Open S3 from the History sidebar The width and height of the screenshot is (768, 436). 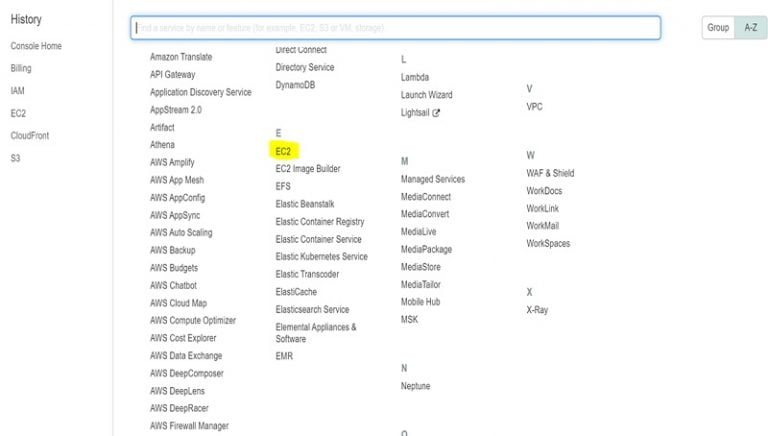click(x=16, y=157)
